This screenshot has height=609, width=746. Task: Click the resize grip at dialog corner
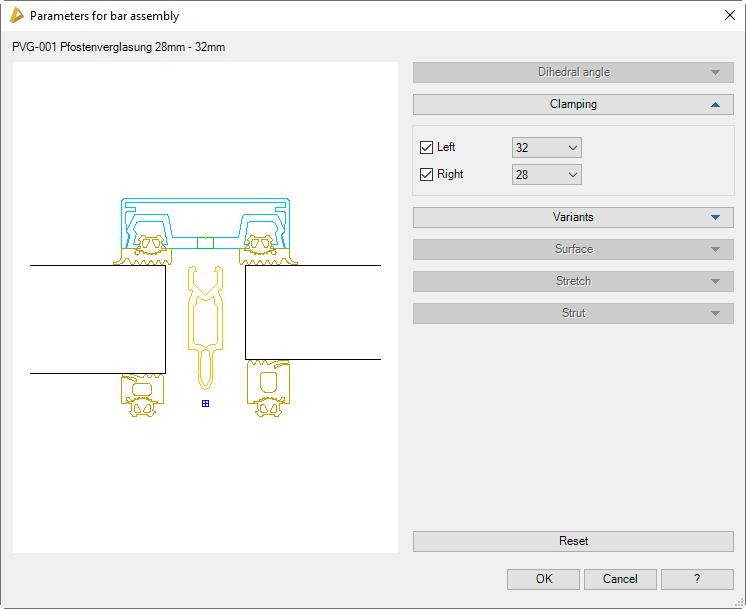click(x=739, y=602)
